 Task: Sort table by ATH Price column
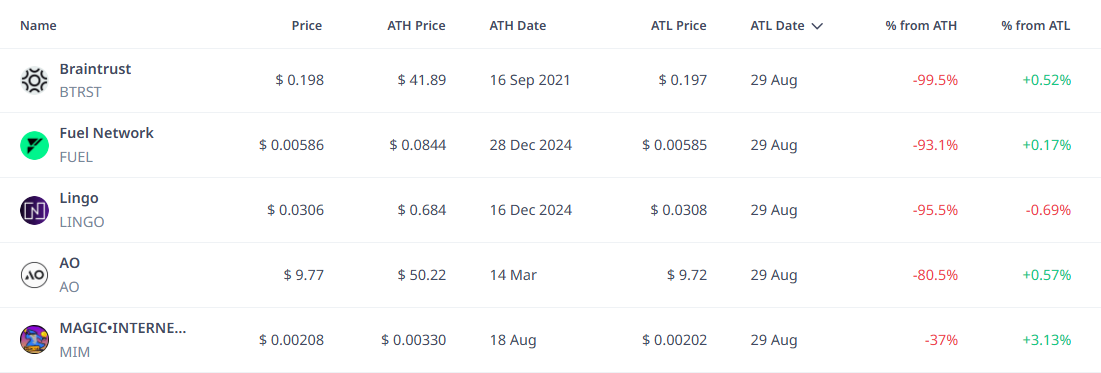click(x=416, y=26)
